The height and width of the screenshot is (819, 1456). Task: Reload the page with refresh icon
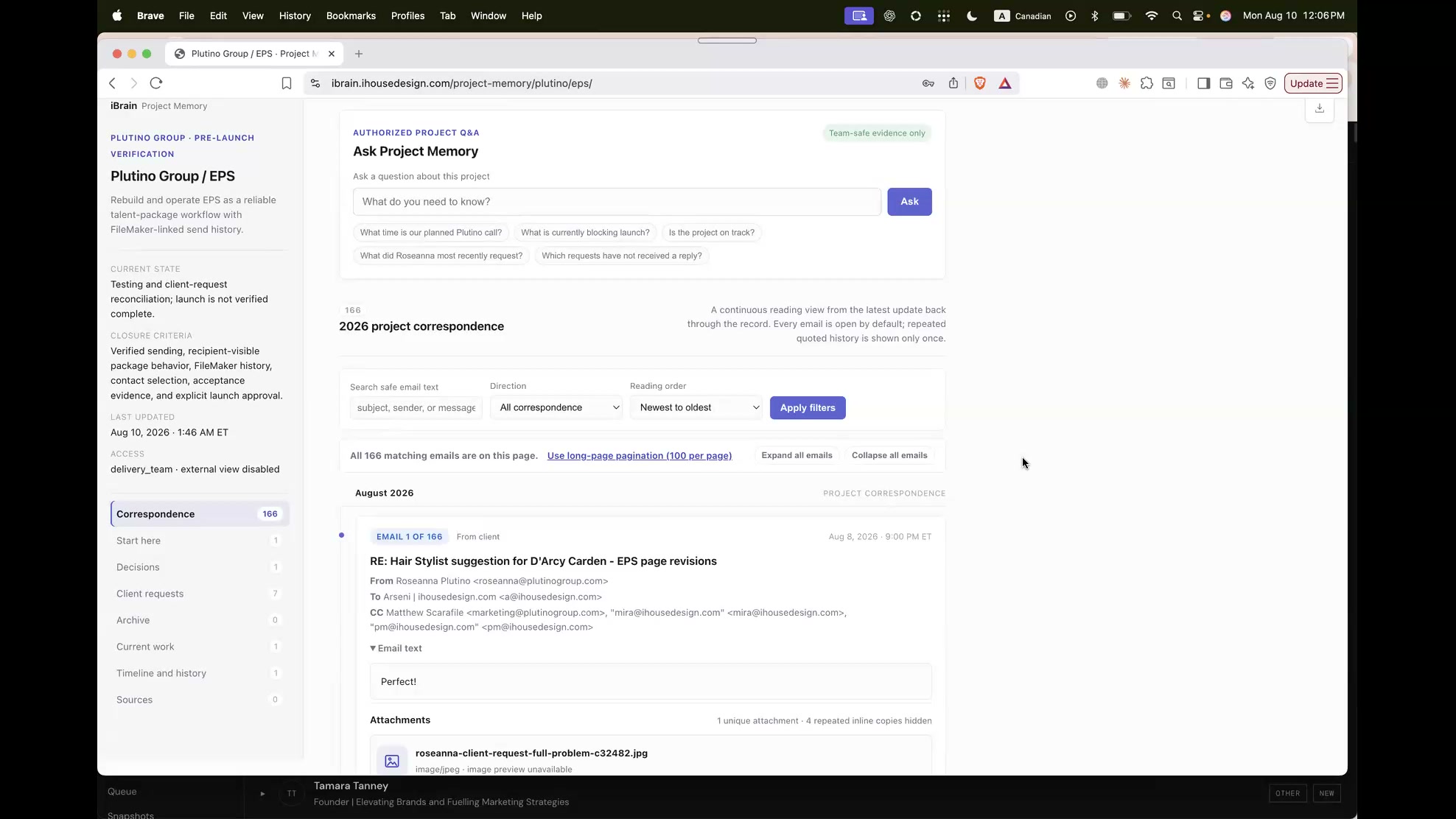pyautogui.click(x=156, y=83)
